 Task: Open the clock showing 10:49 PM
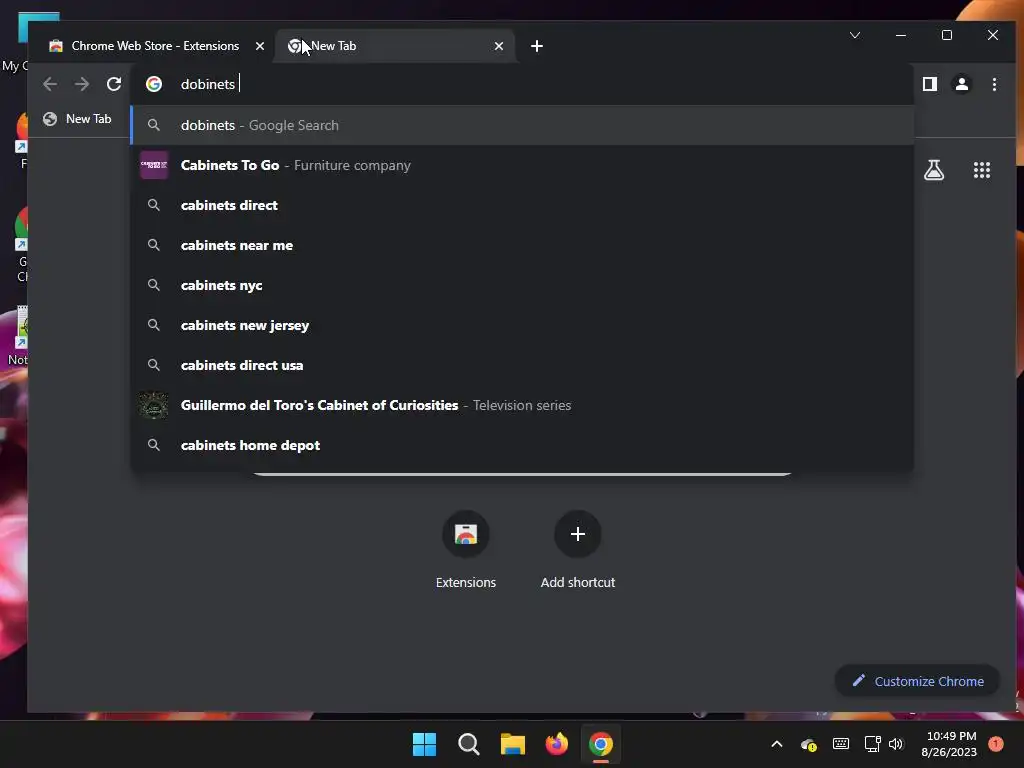pyautogui.click(x=949, y=744)
